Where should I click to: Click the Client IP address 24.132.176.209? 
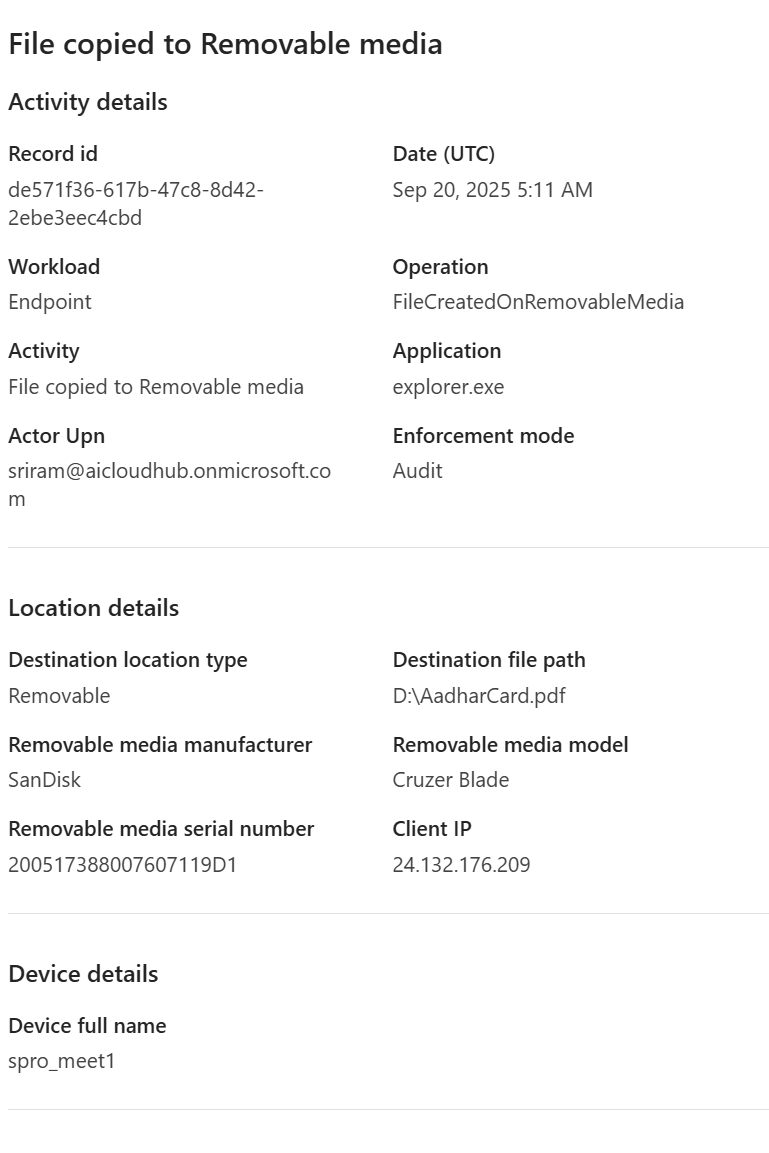click(461, 865)
